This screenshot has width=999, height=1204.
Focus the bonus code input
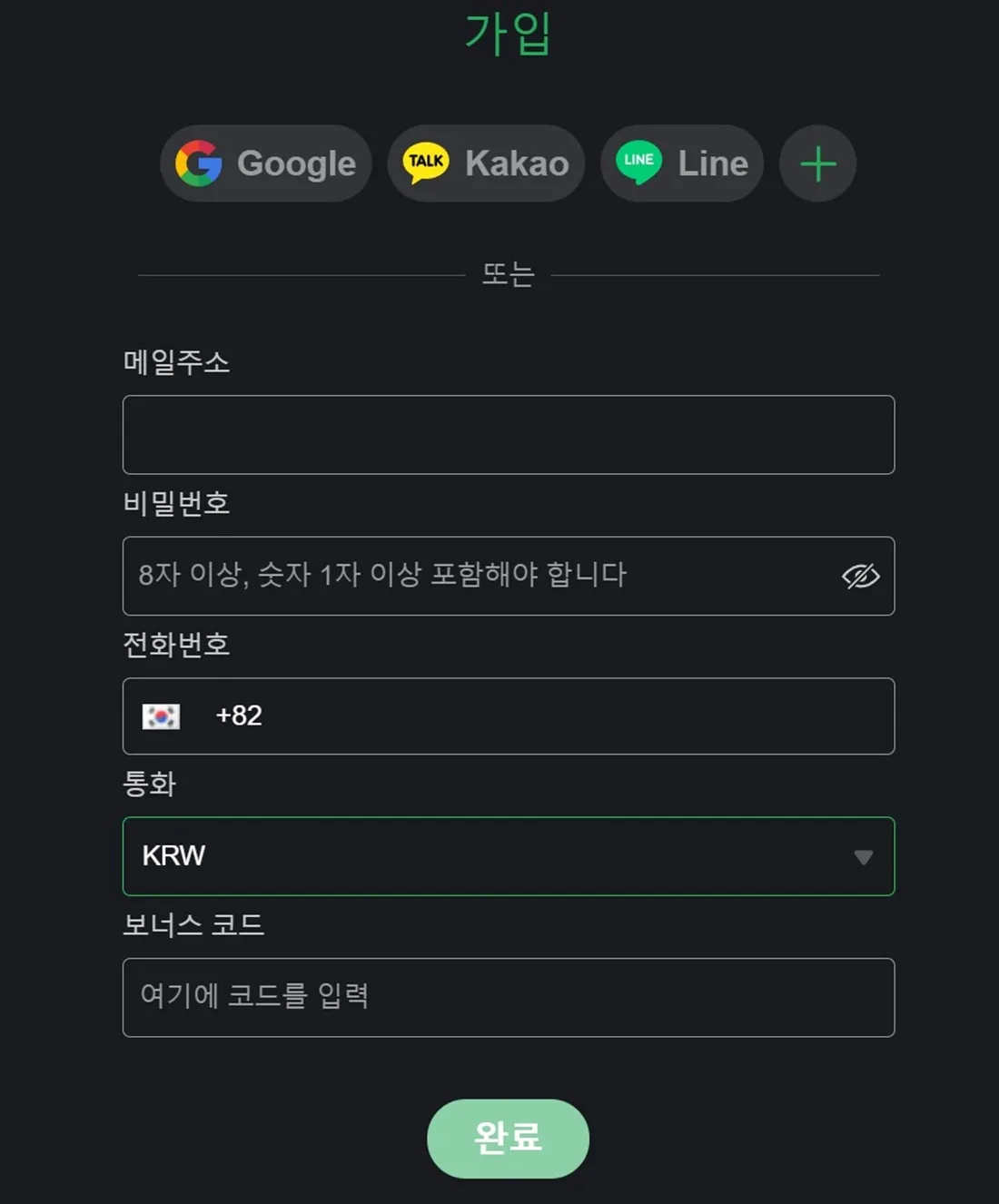pyautogui.click(x=509, y=997)
